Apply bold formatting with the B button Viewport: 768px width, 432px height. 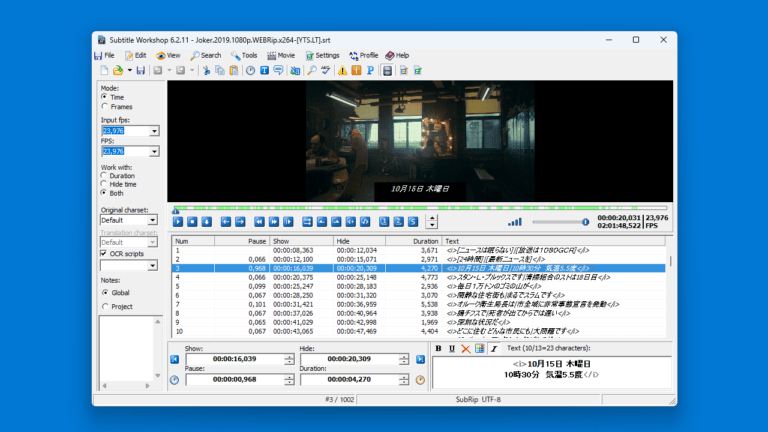438,349
